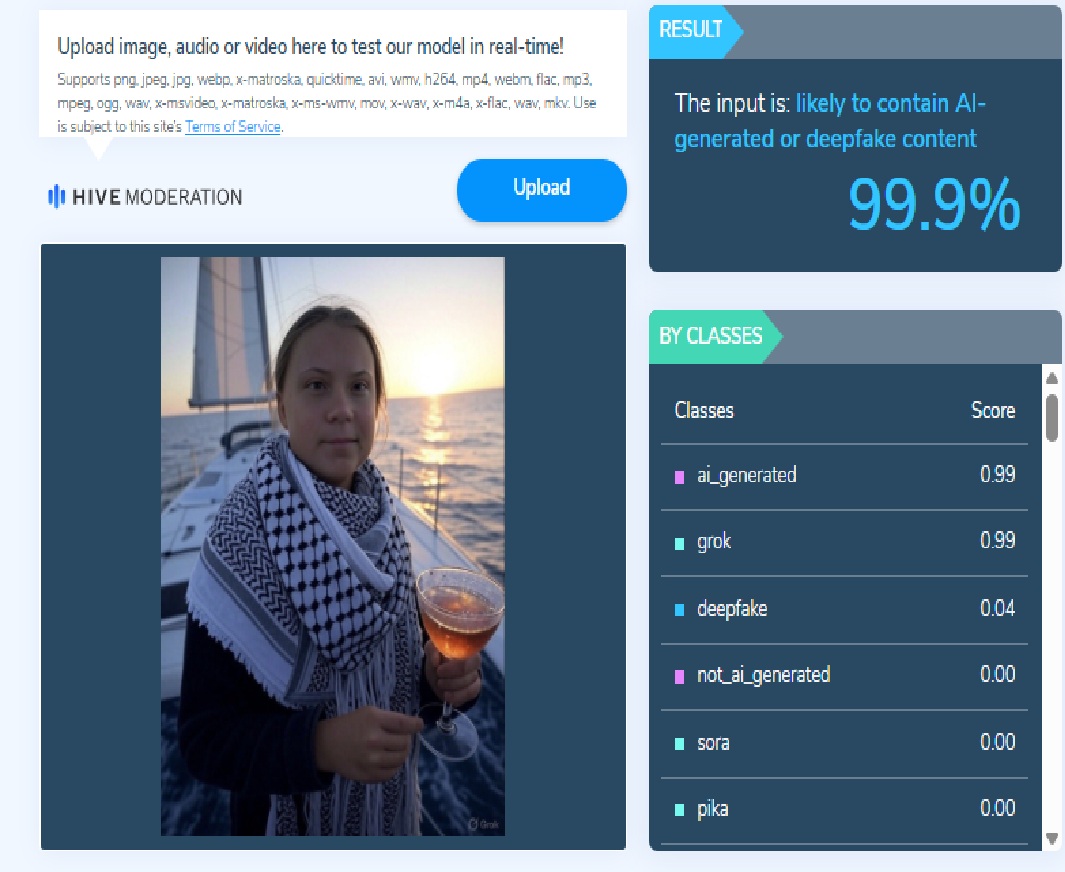
Task: Click the teal sora class marker
Action: click(x=679, y=744)
